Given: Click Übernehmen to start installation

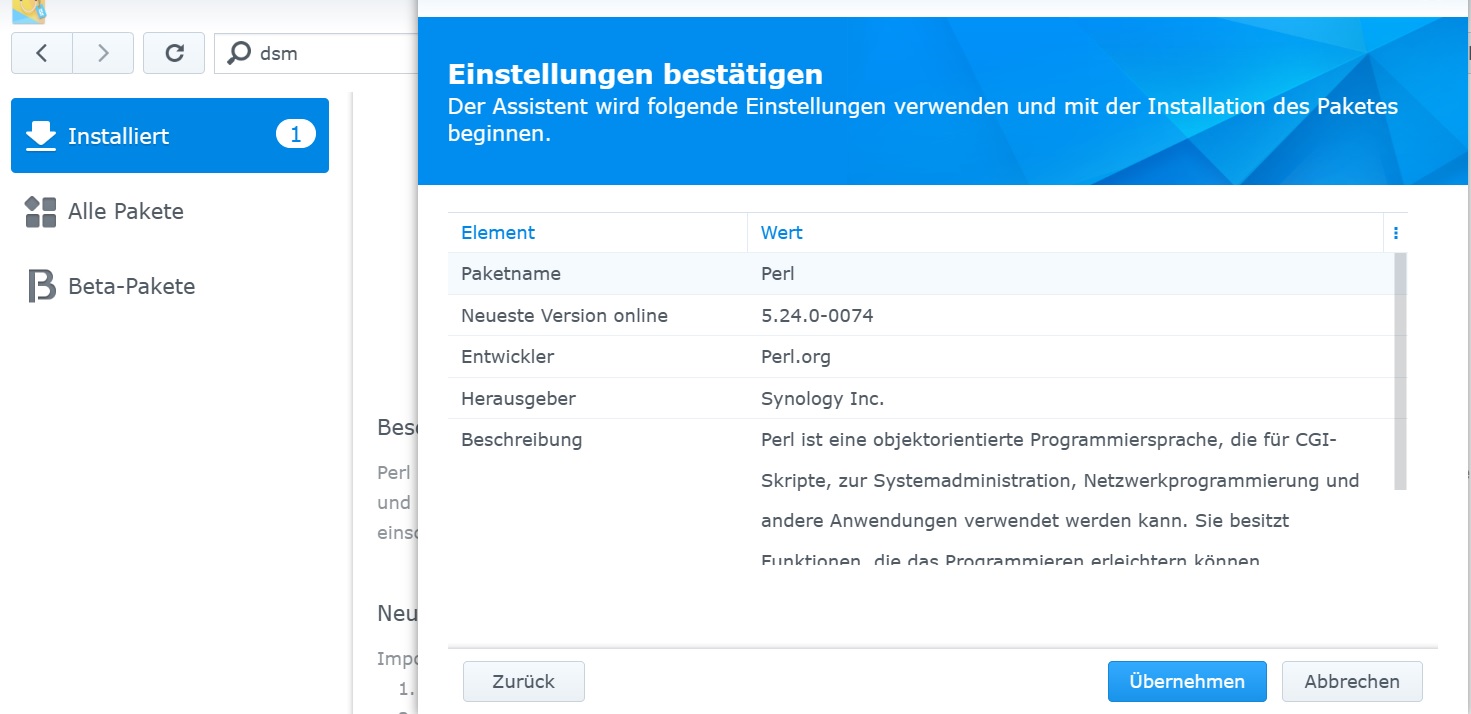Looking at the screenshot, I should coord(1187,681).
